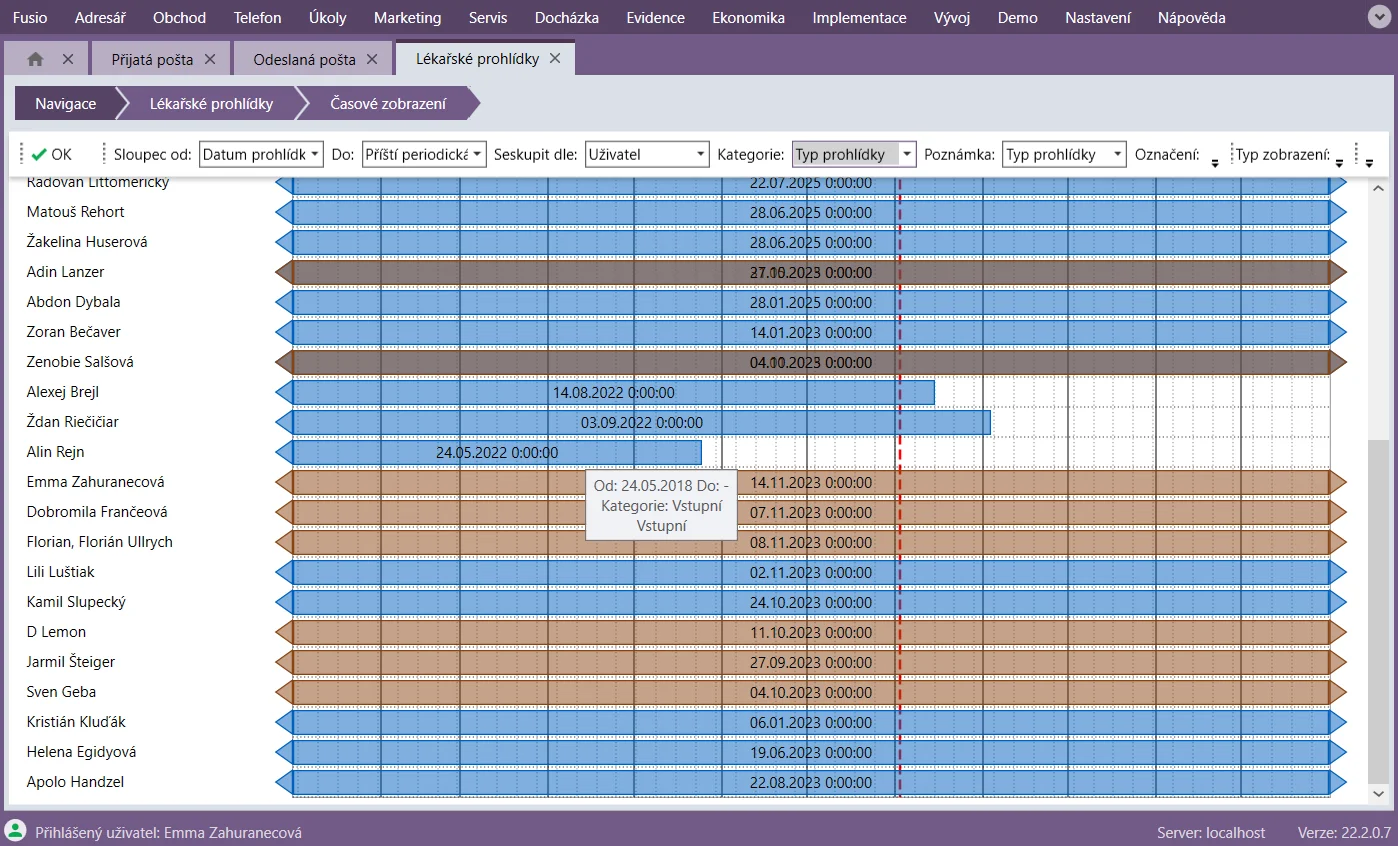1398x846 pixels.
Task: Open the Označení toolbar overflow arrow
Action: pyautogui.click(x=1215, y=162)
